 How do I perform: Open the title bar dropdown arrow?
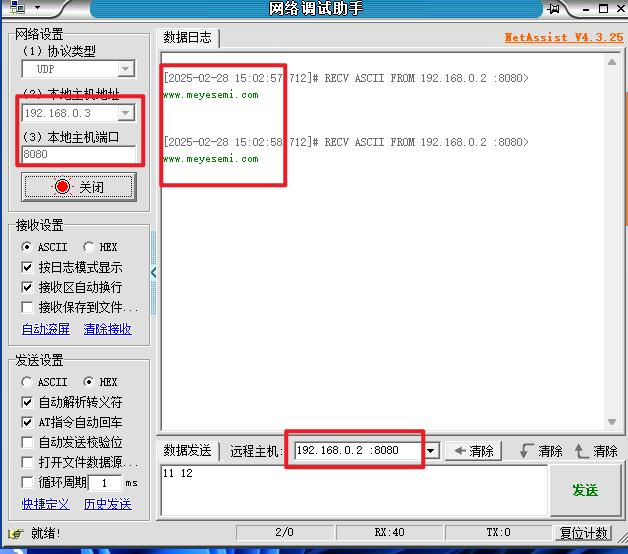(37, 7)
